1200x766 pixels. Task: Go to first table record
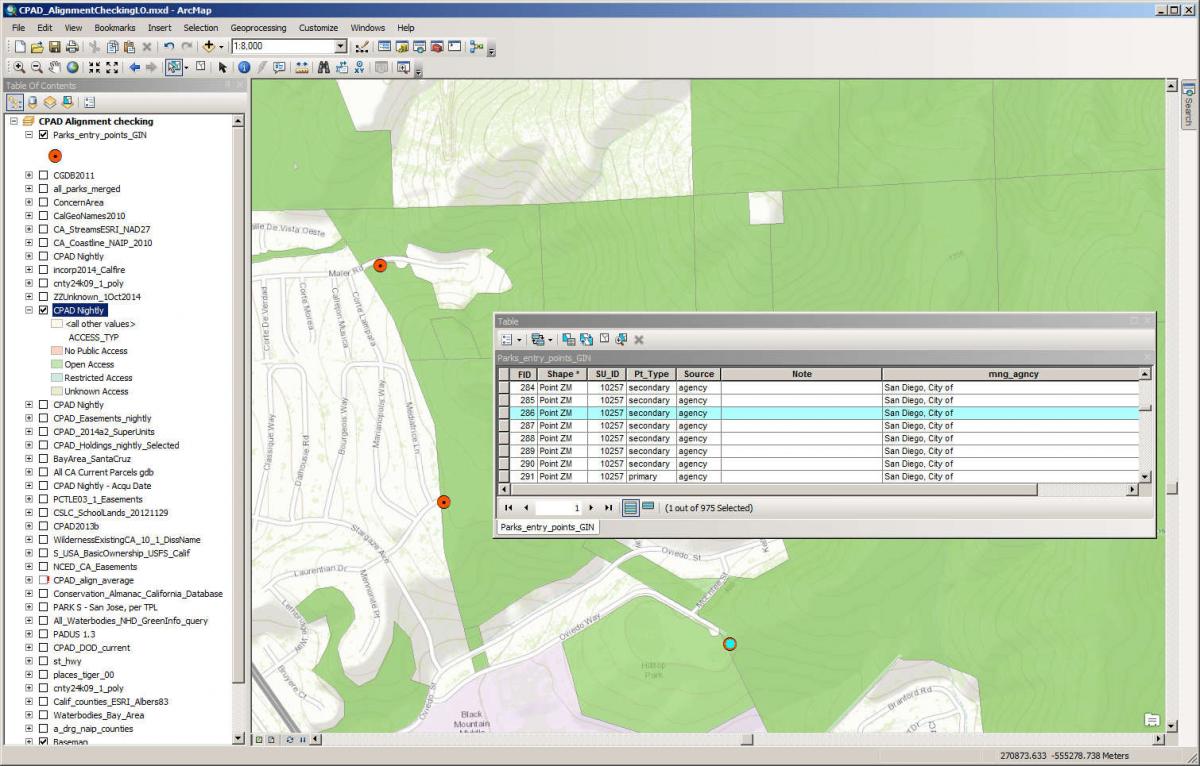click(x=509, y=508)
